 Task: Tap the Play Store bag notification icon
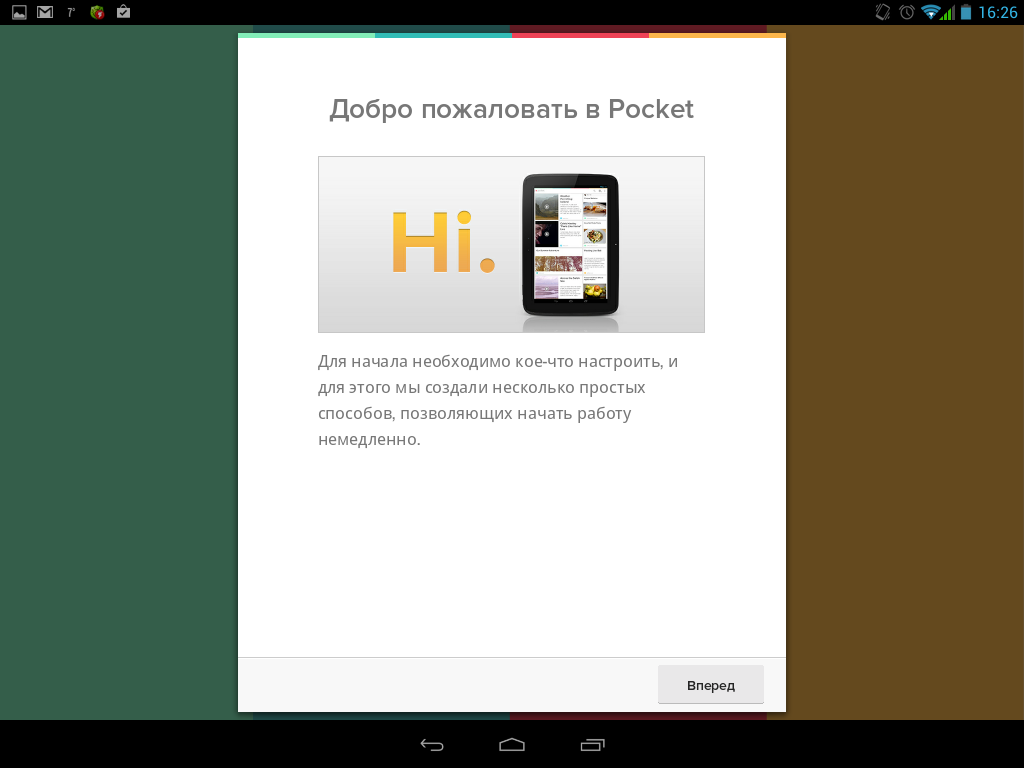click(123, 13)
